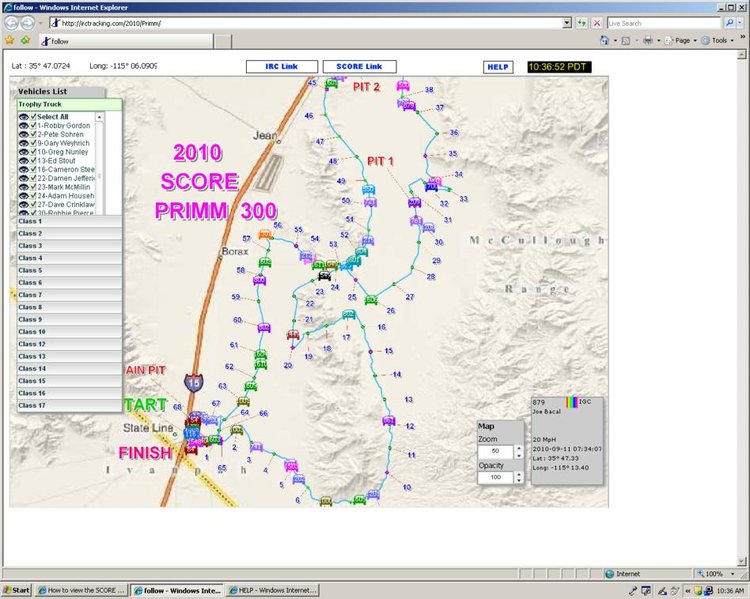Click the Home page icon
Screen dimensions: 750x599
click(605, 41)
